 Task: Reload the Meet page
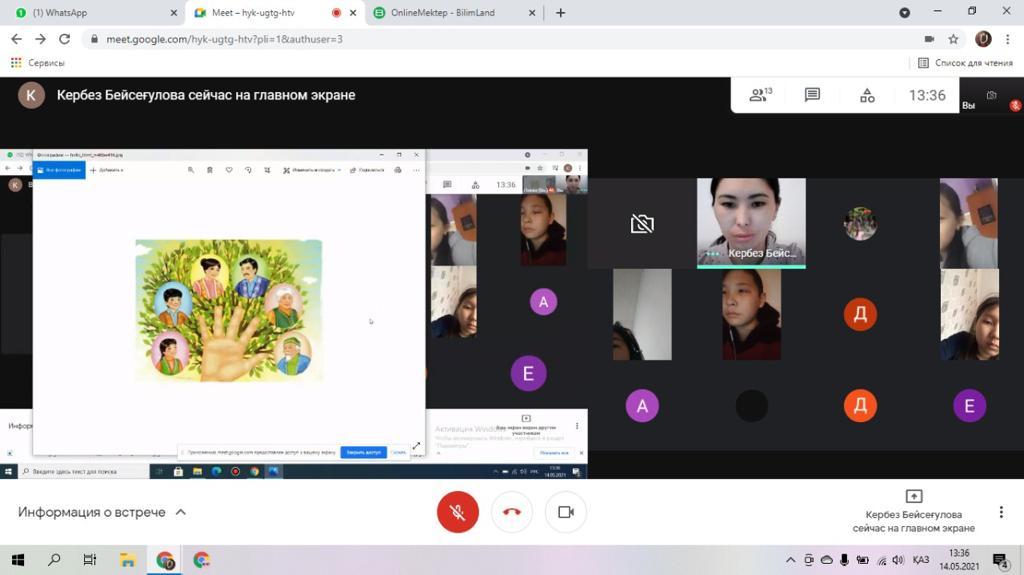click(x=65, y=39)
